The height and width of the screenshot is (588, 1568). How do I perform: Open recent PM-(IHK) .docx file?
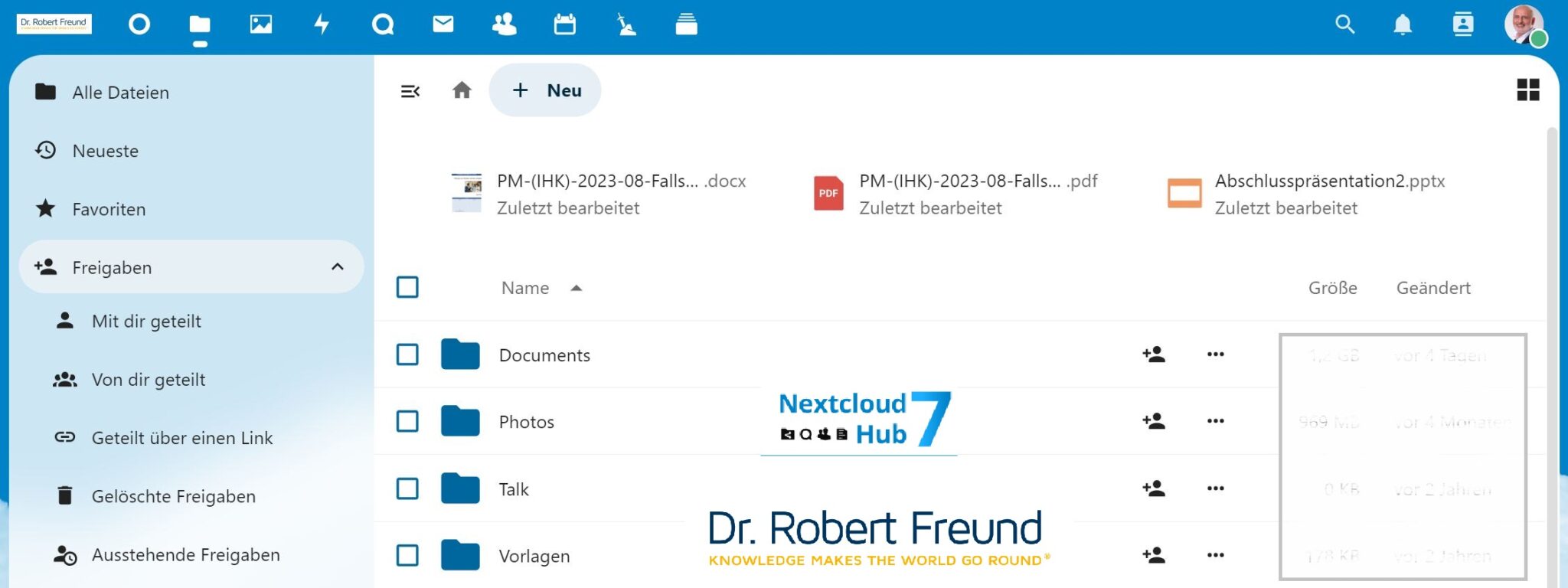(x=599, y=194)
